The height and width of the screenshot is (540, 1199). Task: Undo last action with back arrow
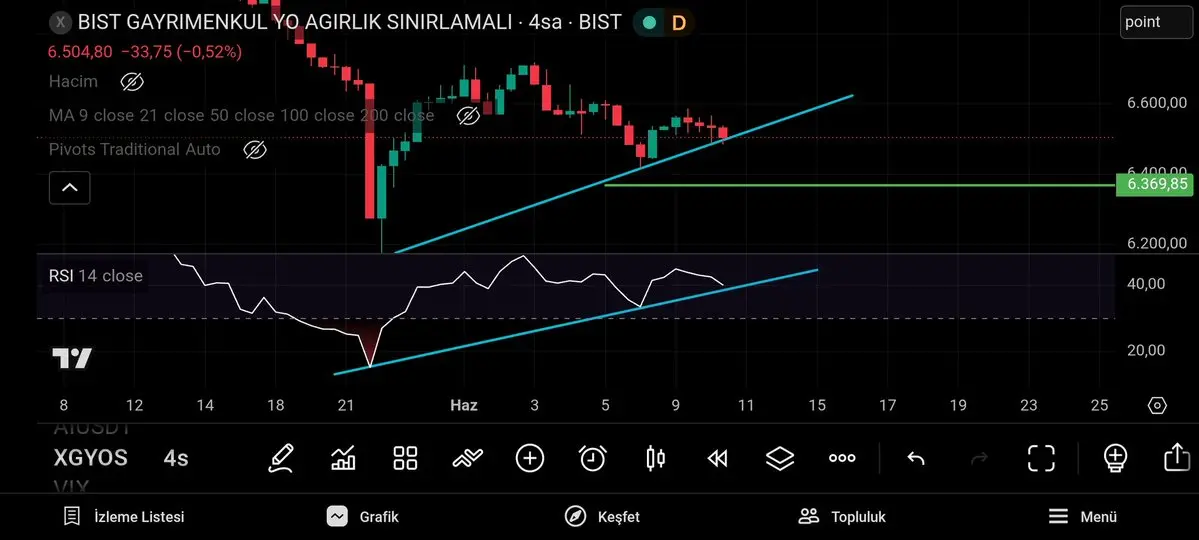point(915,458)
